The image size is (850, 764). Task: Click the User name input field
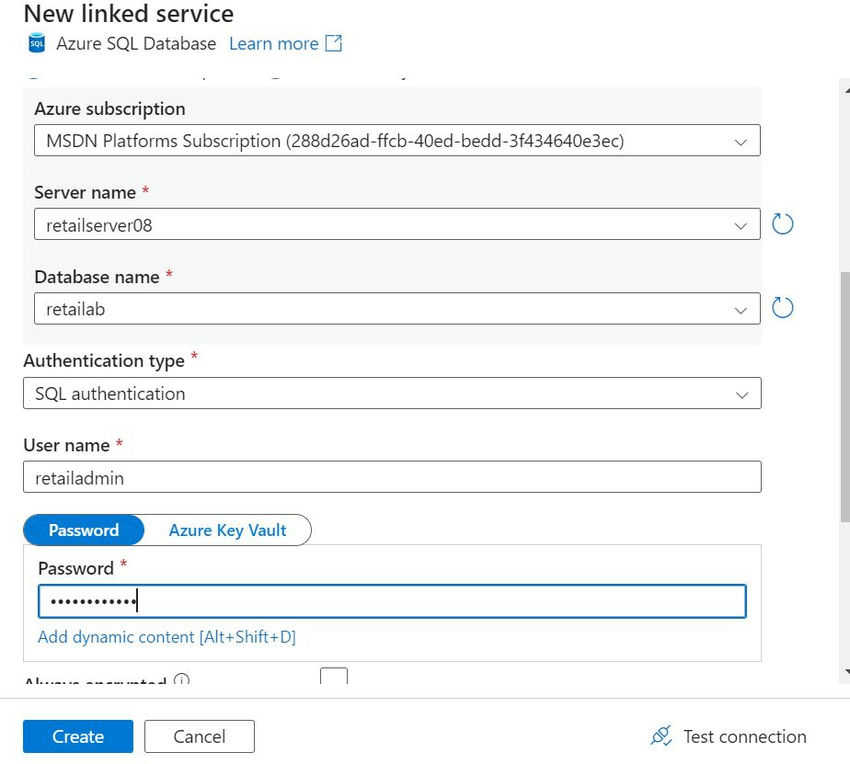click(391, 478)
